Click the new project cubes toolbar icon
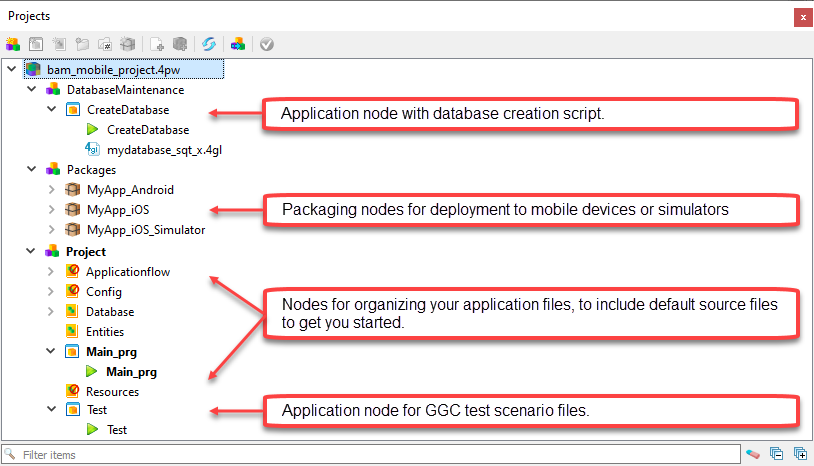The image size is (814, 466). (x=13, y=44)
